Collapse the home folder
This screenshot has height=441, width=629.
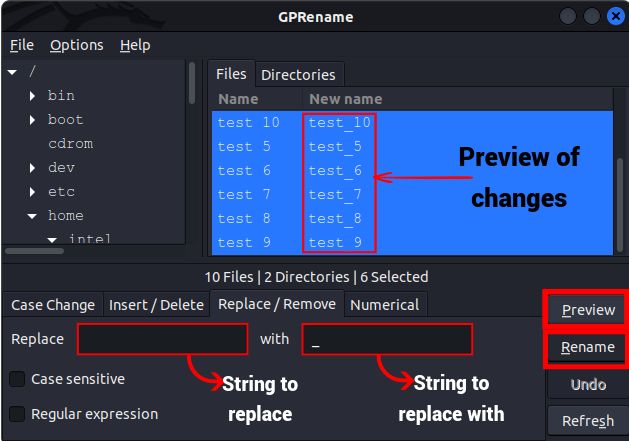coord(33,216)
